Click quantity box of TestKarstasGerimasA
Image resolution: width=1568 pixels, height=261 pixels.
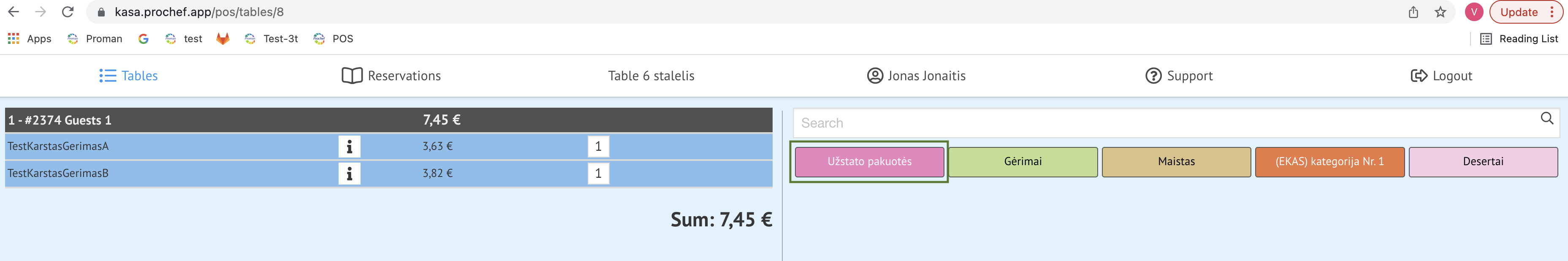tap(598, 147)
